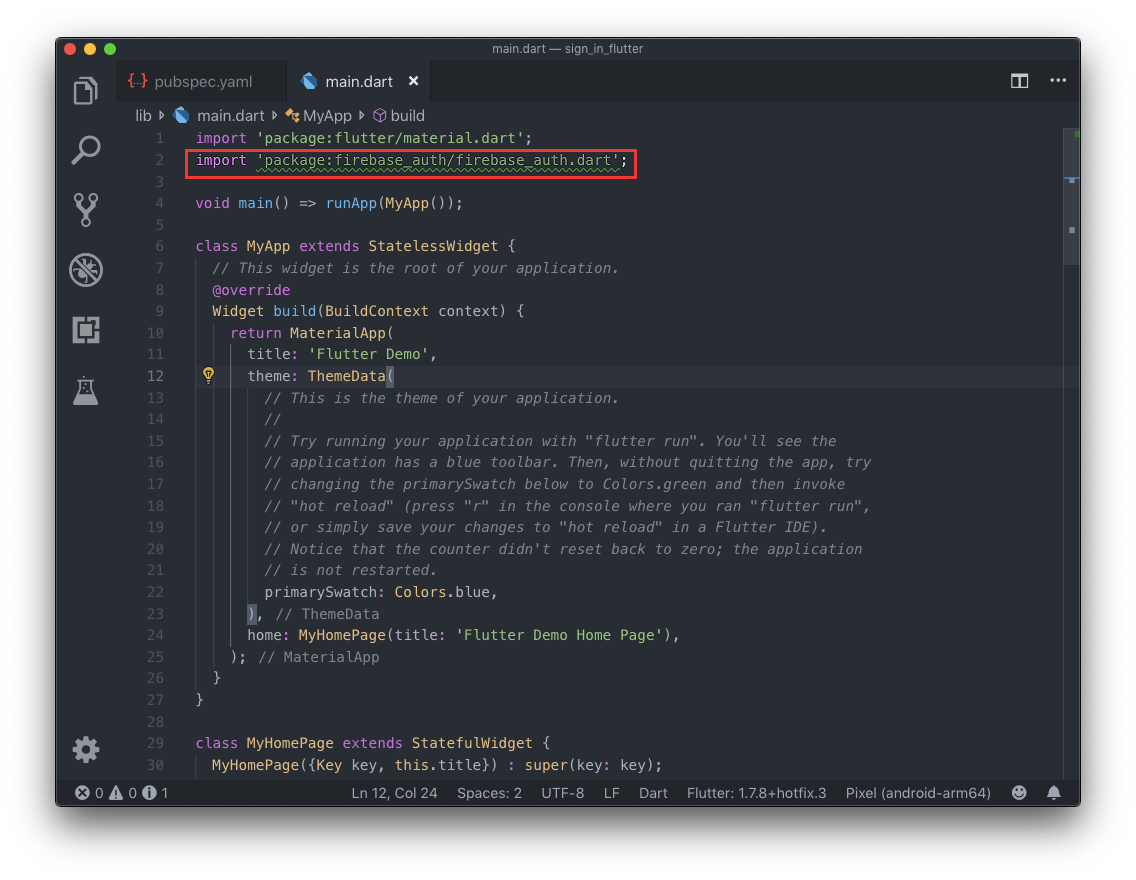Select the main.dart tab
This screenshot has width=1136, height=880.
[359, 81]
